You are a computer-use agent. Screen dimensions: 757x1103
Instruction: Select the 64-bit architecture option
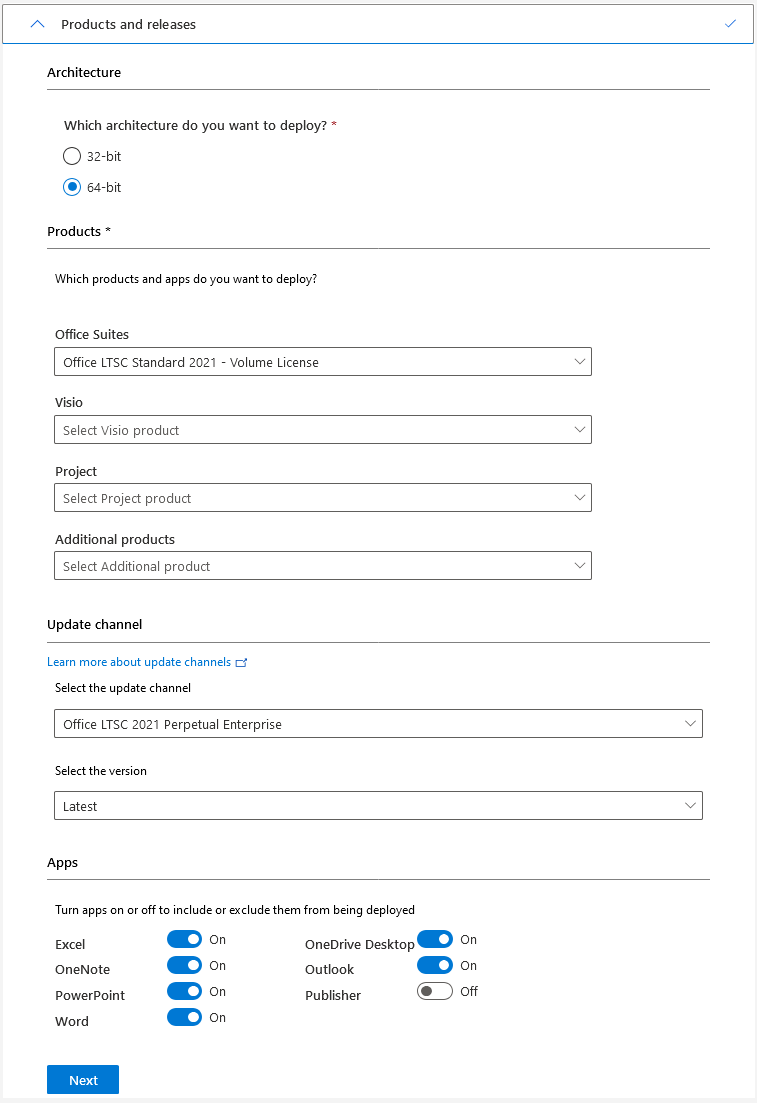click(x=72, y=187)
